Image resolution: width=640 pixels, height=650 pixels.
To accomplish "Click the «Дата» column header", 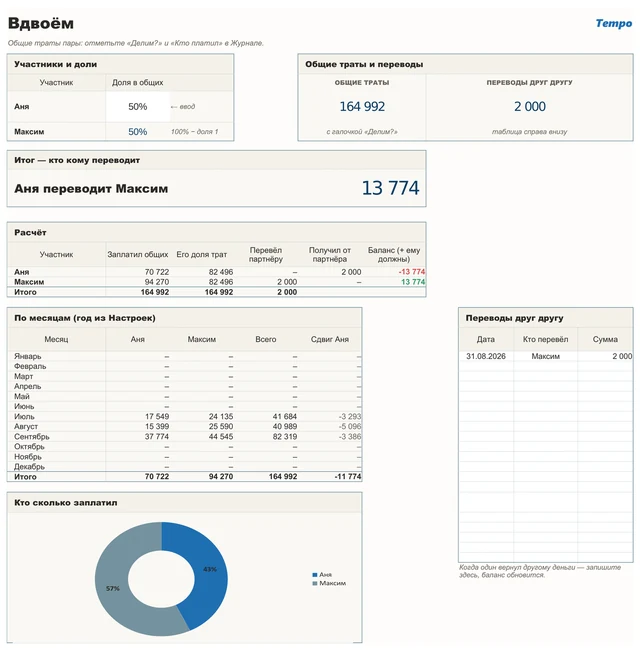I will [486, 340].
